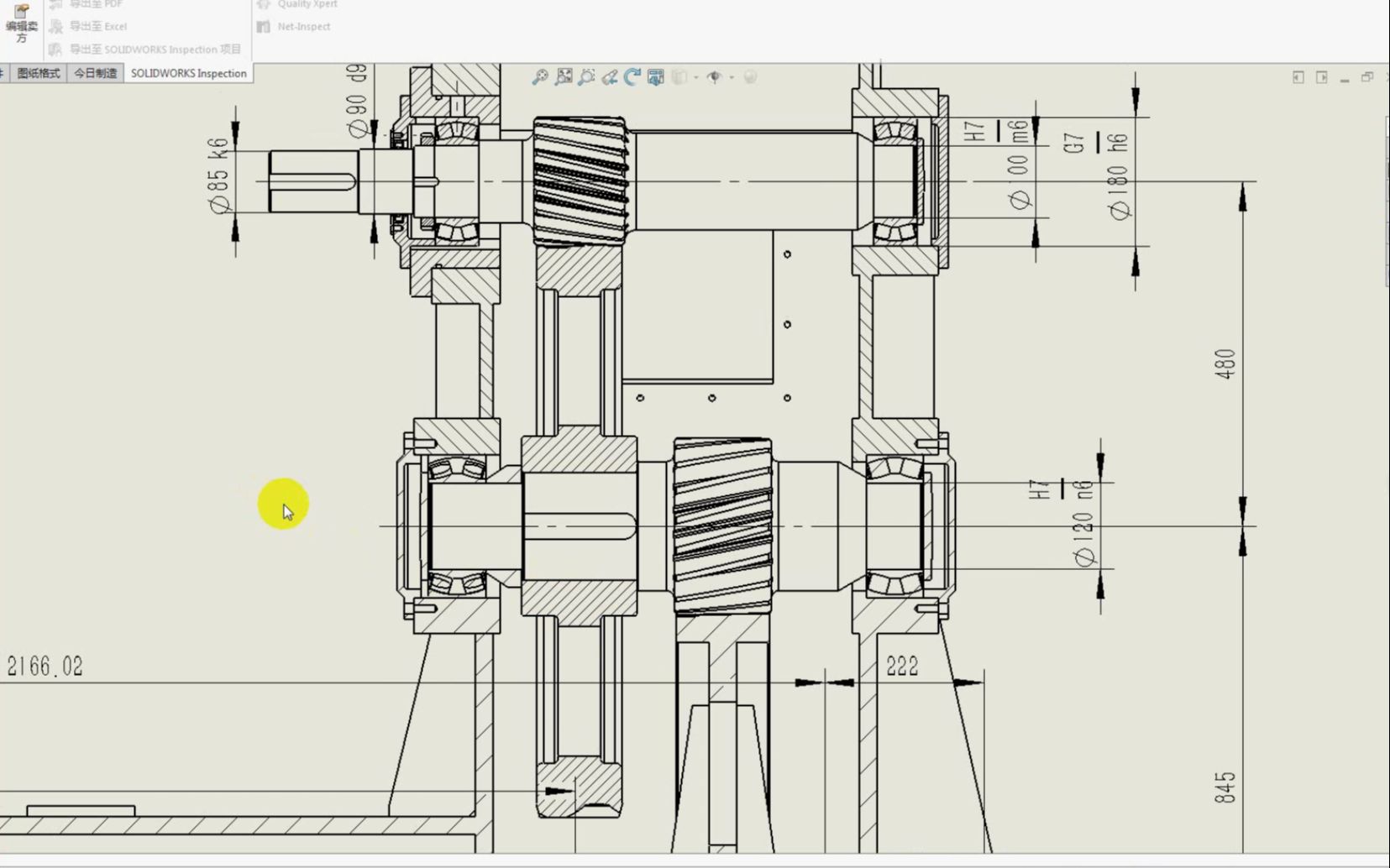
Task: Open the 3D drawing view icon
Action: coord(656,77)
